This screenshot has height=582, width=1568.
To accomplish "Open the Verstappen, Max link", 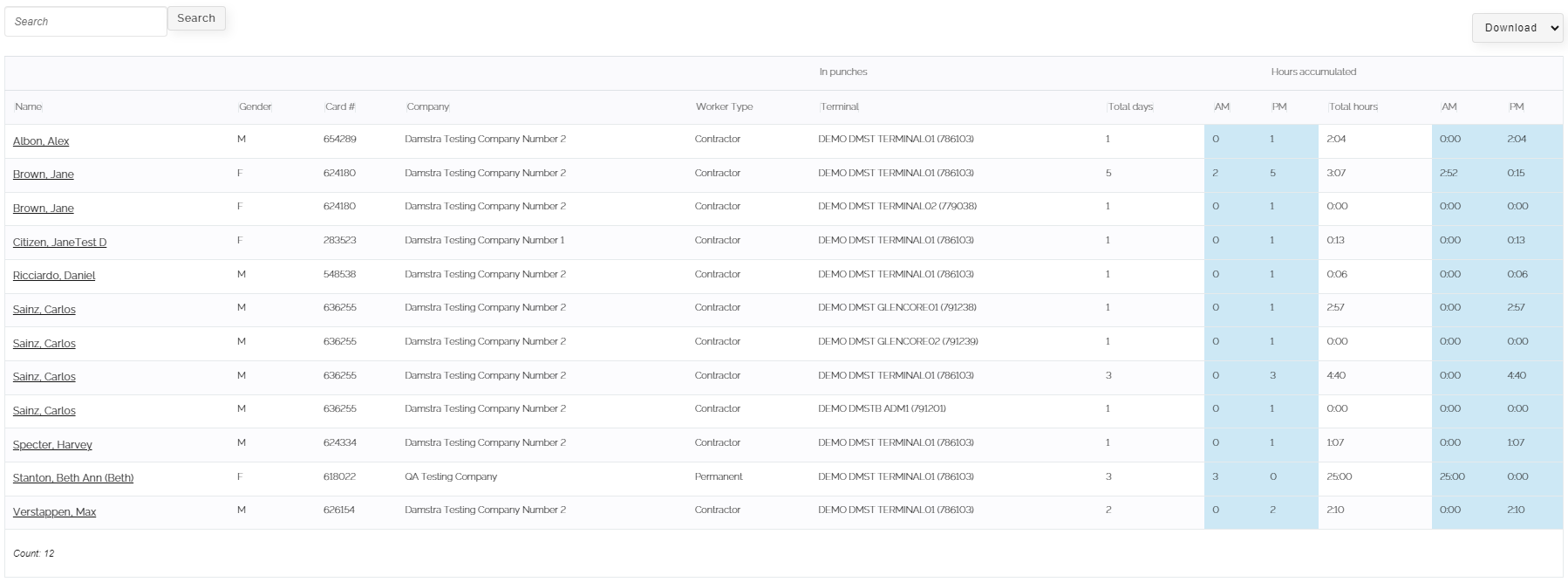I will (x=54, y=511).
